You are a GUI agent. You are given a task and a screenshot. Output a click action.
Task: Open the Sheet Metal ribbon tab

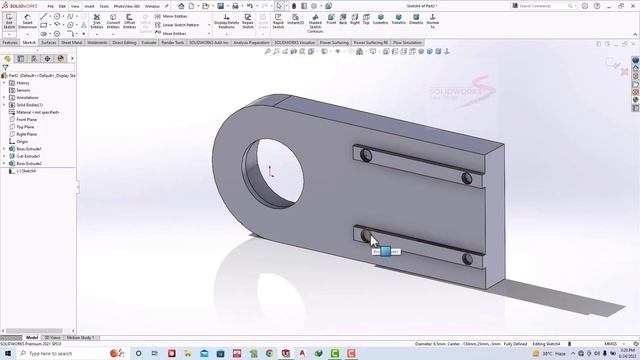(x=71, y=42)
